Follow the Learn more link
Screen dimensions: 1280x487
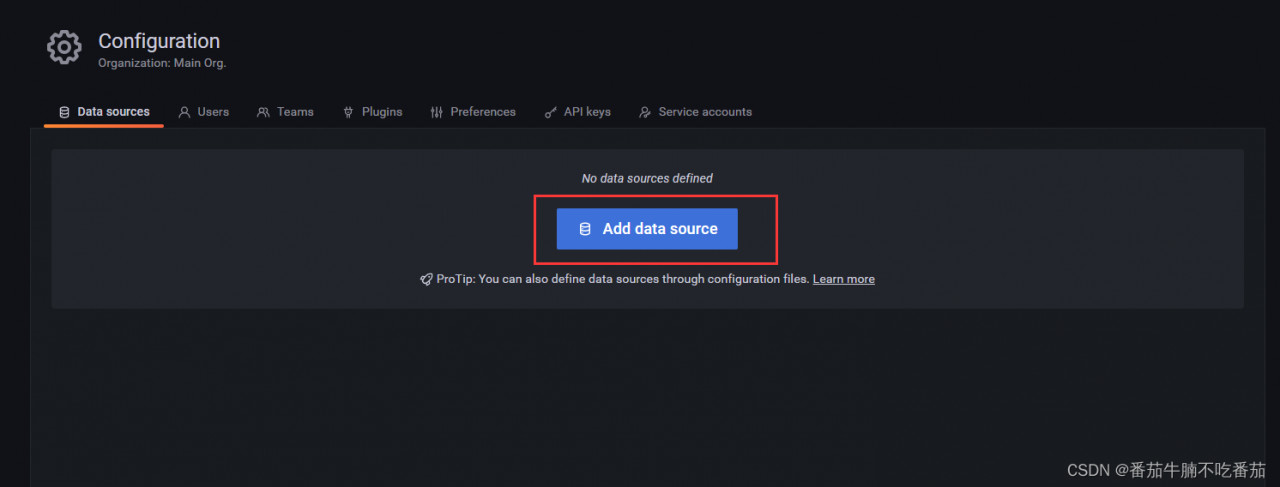pos(843,279)
